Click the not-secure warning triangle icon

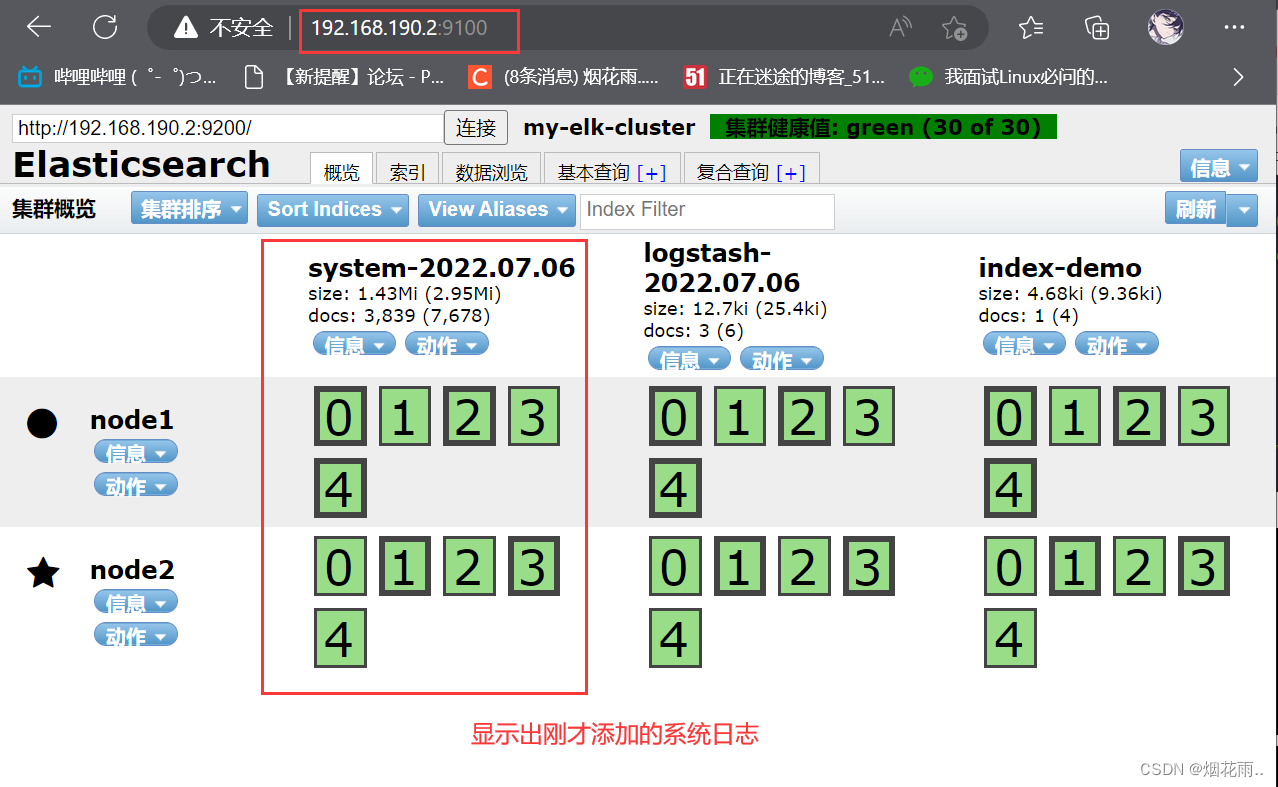pyautogui.click(x=186, y=28)
